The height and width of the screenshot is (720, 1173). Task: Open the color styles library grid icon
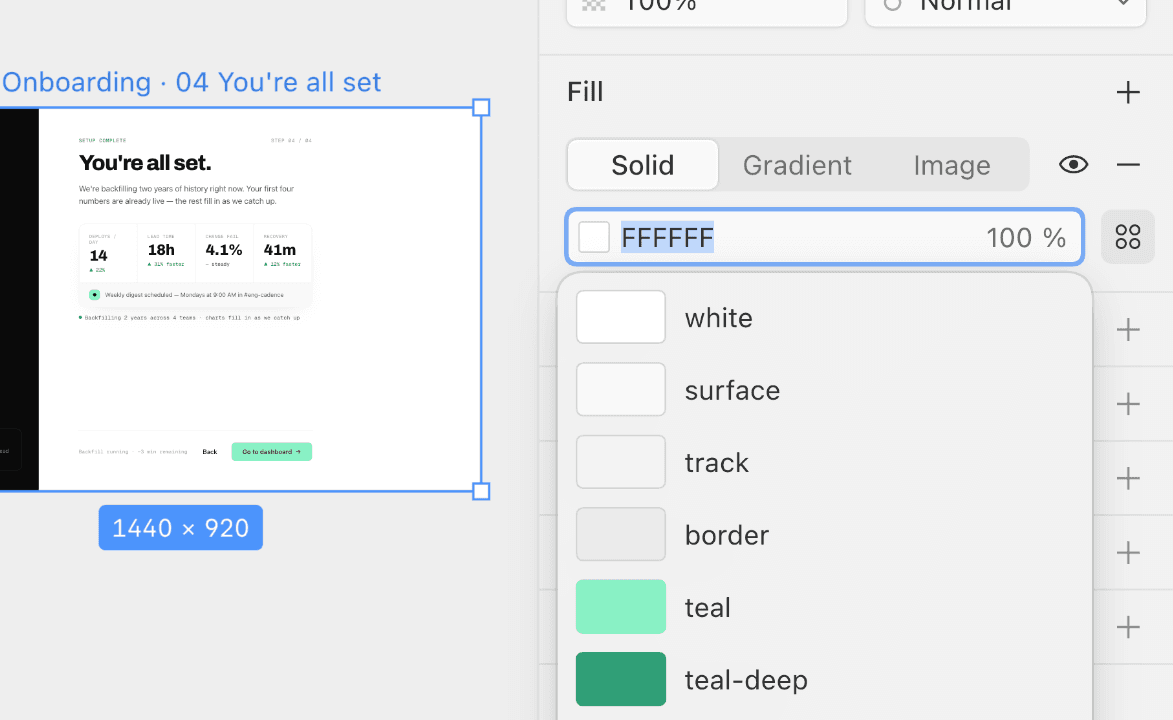click(1127, 237)
